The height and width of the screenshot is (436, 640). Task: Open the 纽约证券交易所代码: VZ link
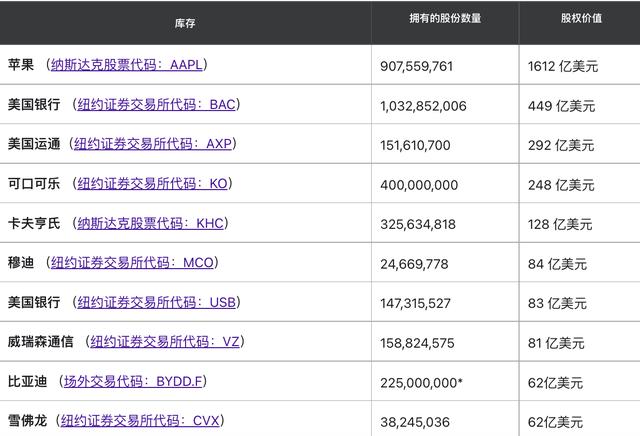[165, 341]
